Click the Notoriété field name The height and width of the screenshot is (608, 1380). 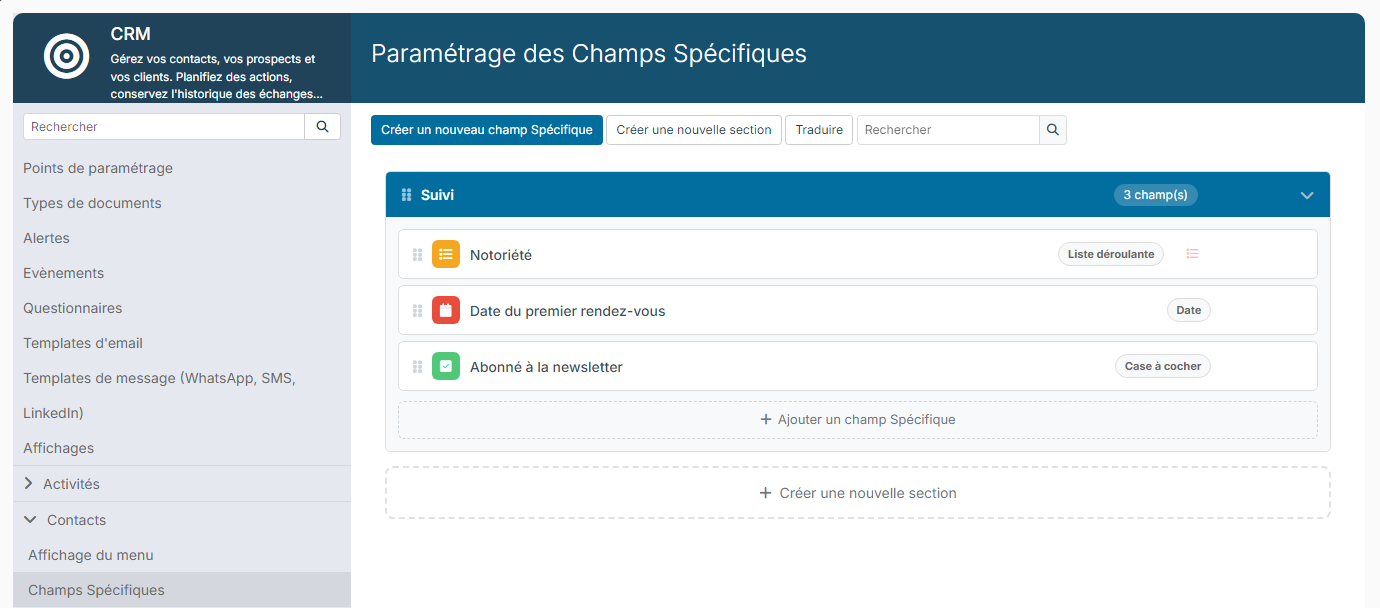(x=501, y=255)
